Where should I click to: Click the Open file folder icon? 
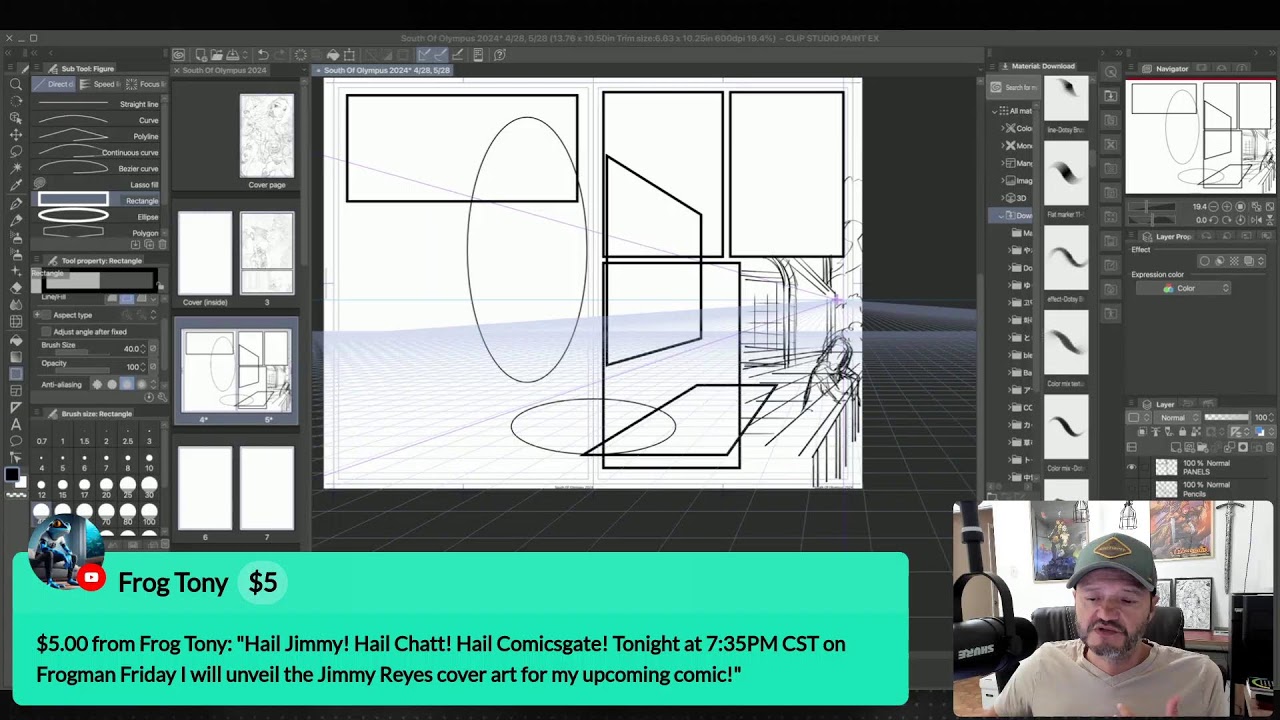coord(217,55)
